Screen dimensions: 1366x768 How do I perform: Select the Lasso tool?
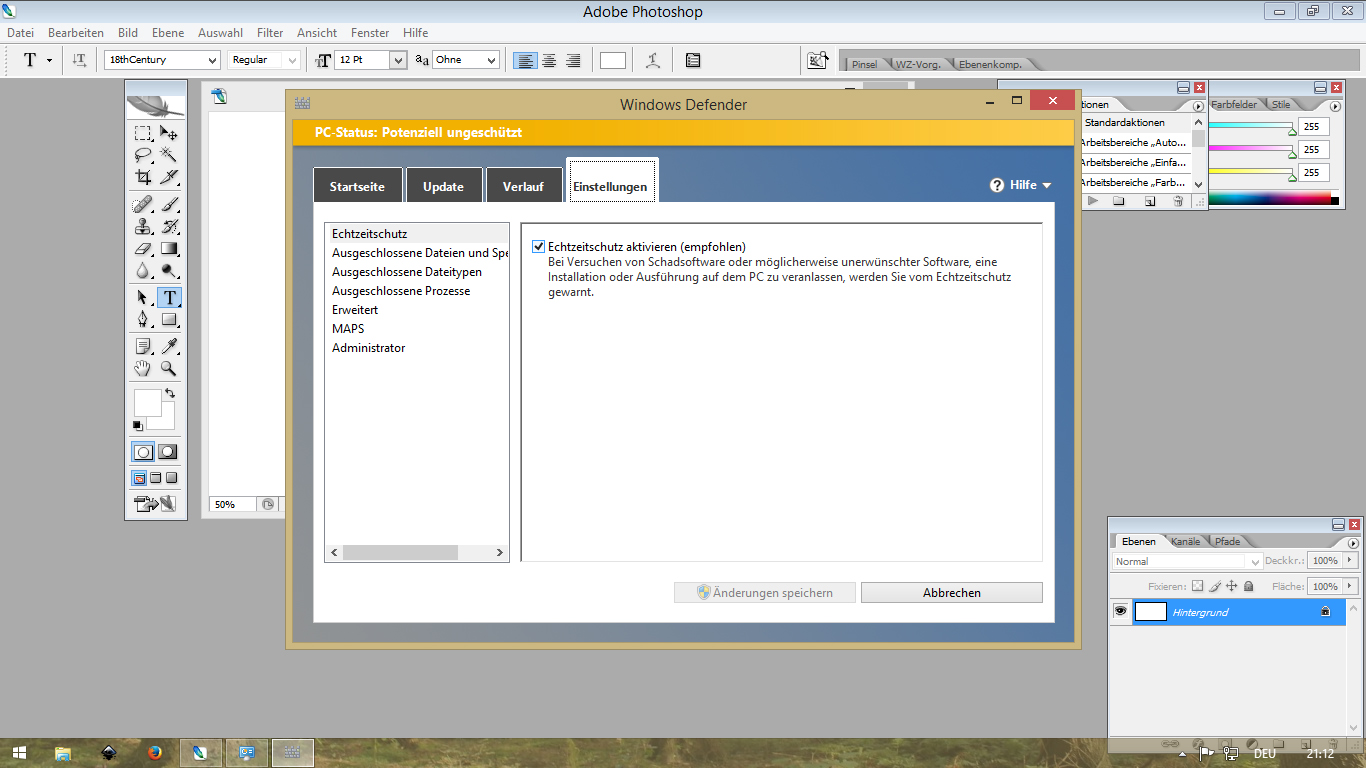click(143, 155)
